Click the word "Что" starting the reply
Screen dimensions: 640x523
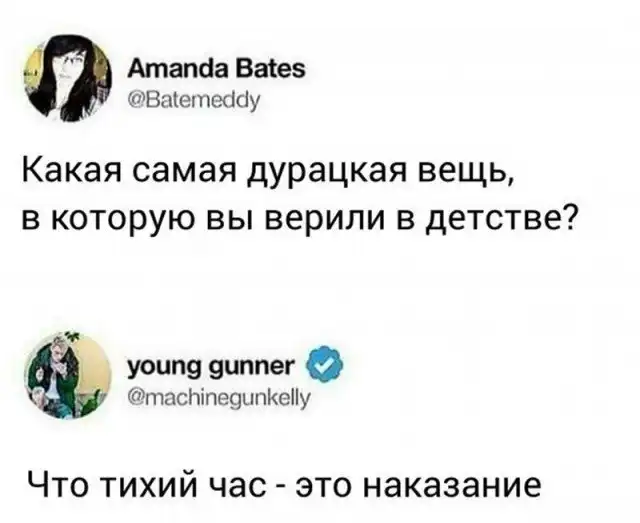(58, 484)
